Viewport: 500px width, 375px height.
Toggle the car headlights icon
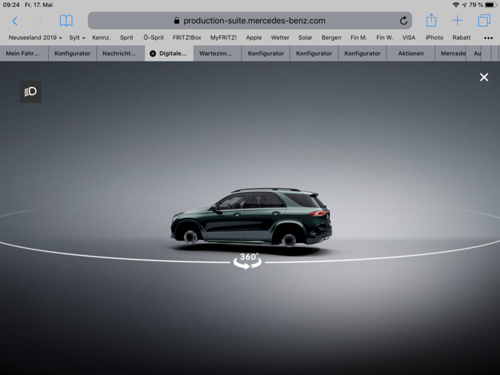point(31,92)
